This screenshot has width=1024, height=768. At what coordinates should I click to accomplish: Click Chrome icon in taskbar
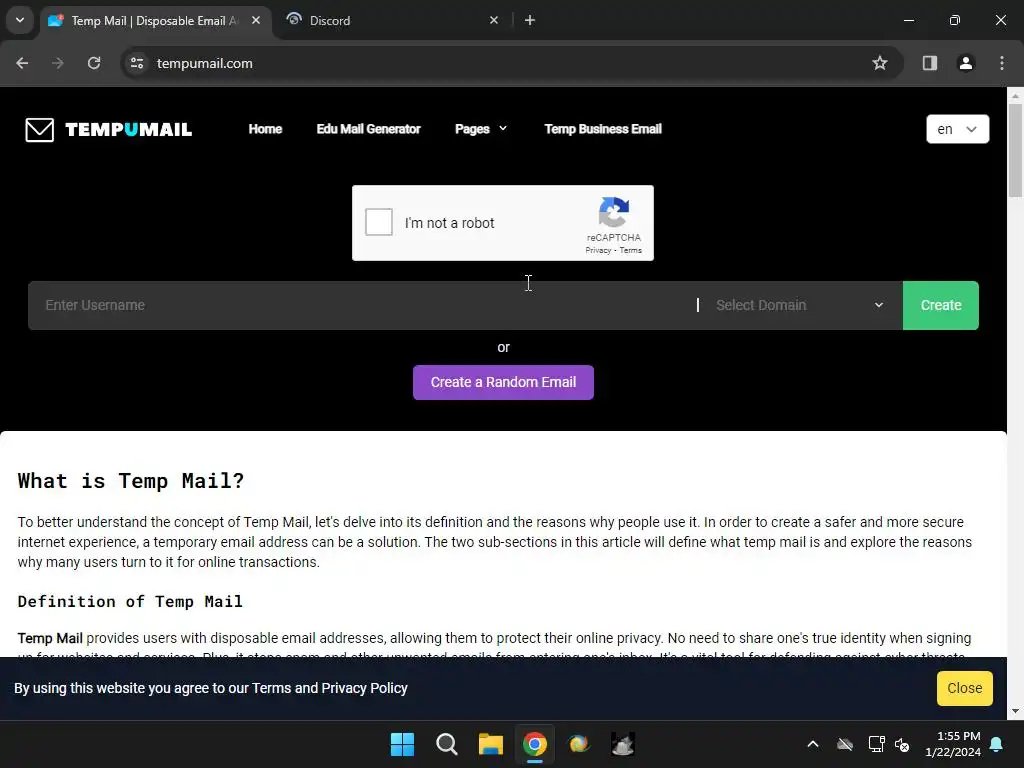pos(535,744)
